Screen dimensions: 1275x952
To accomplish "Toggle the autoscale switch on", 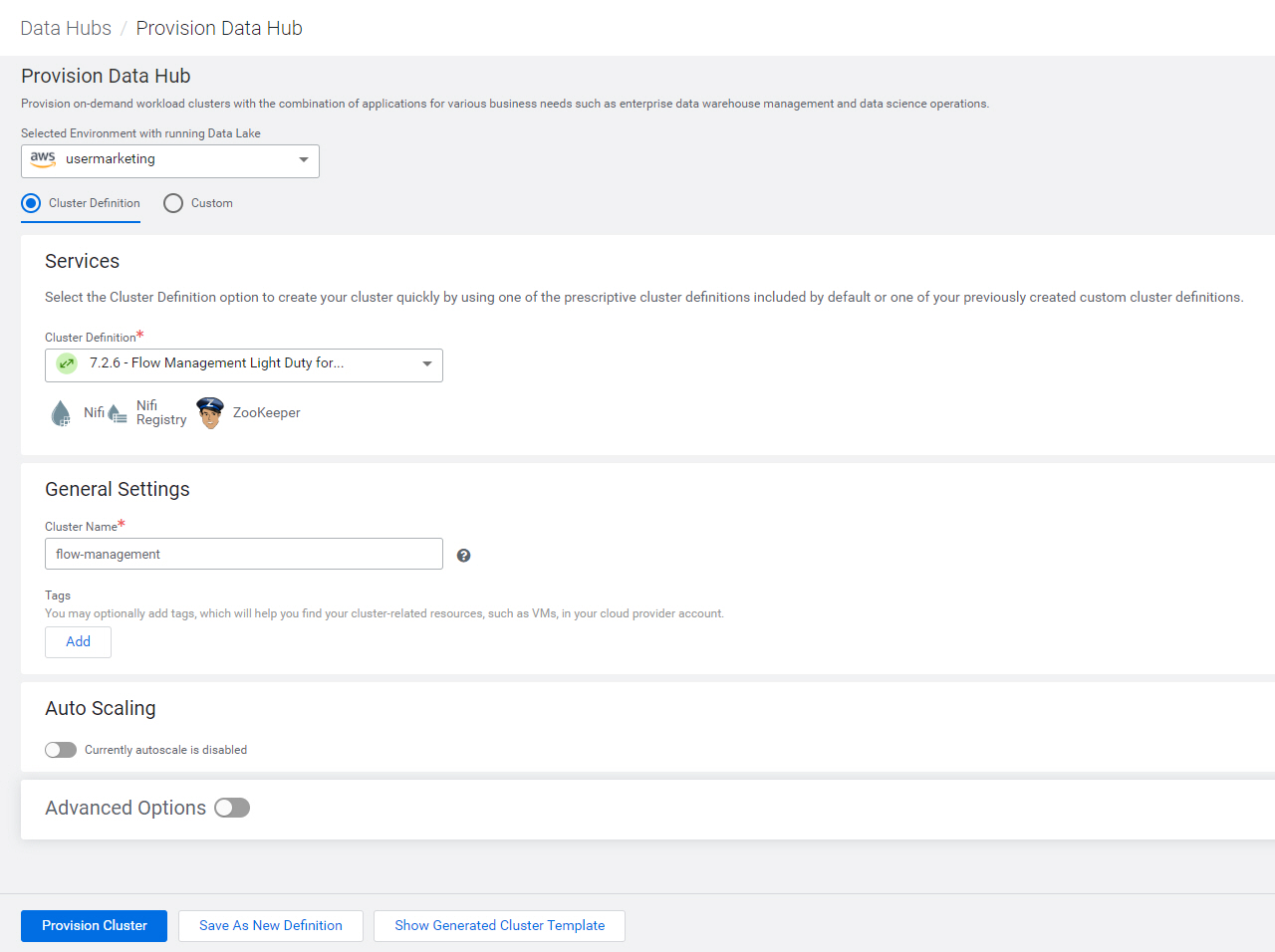I will point(61,750).
